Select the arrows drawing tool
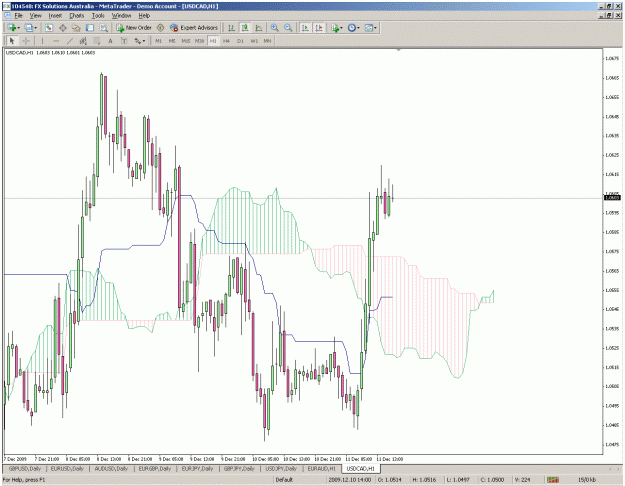Screen dimensions: 625x486 click(138, 41)
